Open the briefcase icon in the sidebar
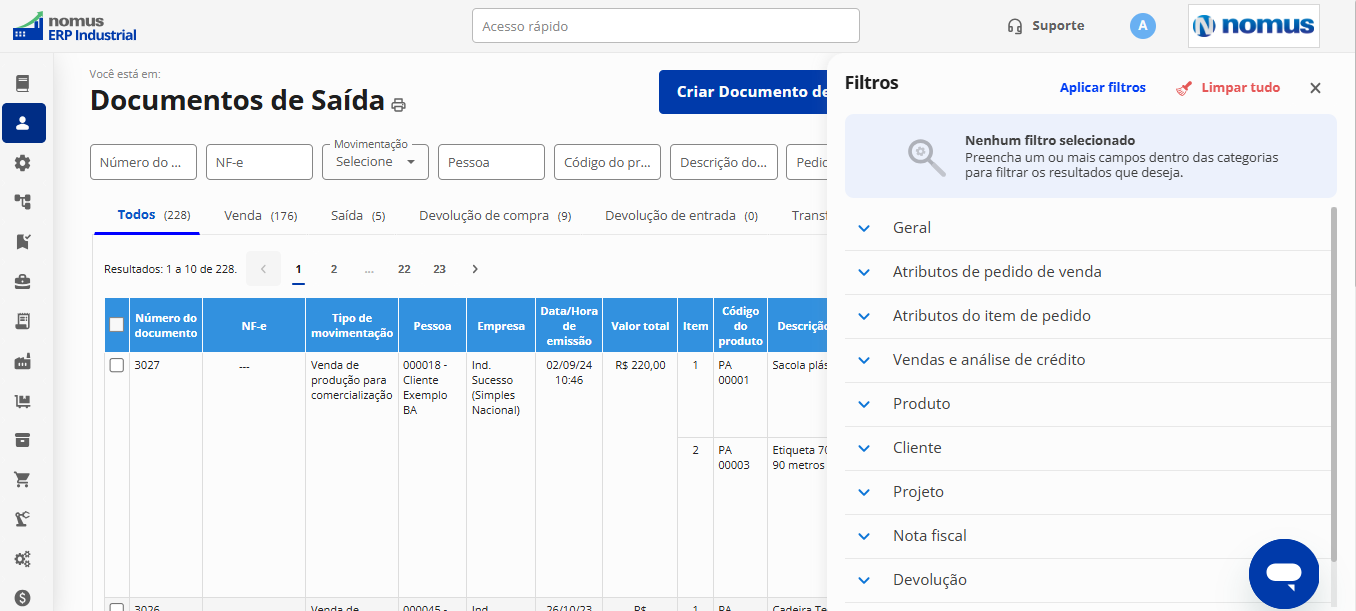 coord(22,282)
